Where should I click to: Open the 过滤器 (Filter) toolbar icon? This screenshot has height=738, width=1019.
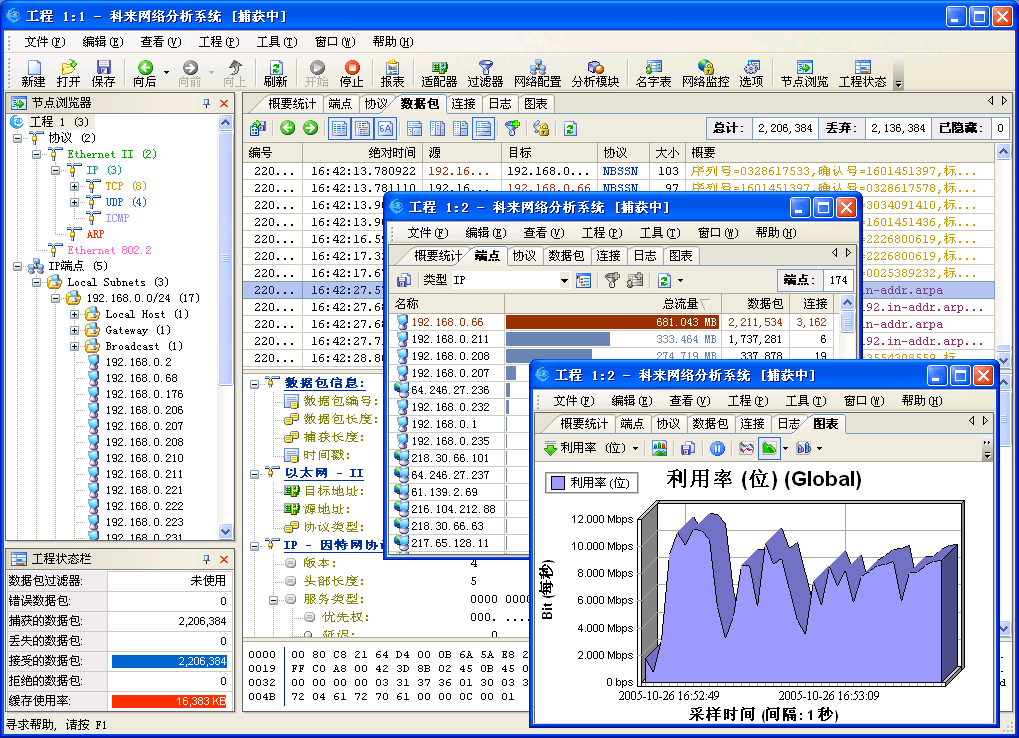point(485,73)
